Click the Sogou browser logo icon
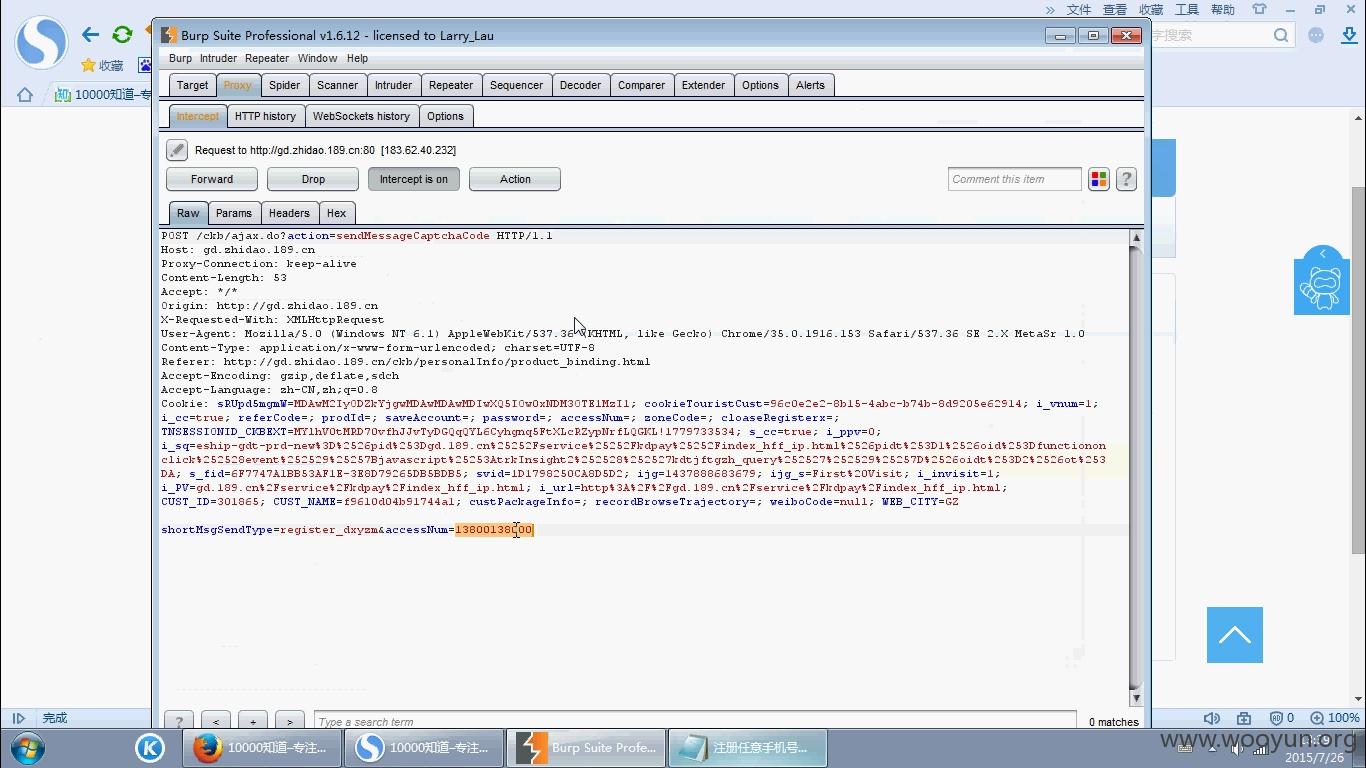The height and width of the screenshot is (768, 1366). pos(40,43)
